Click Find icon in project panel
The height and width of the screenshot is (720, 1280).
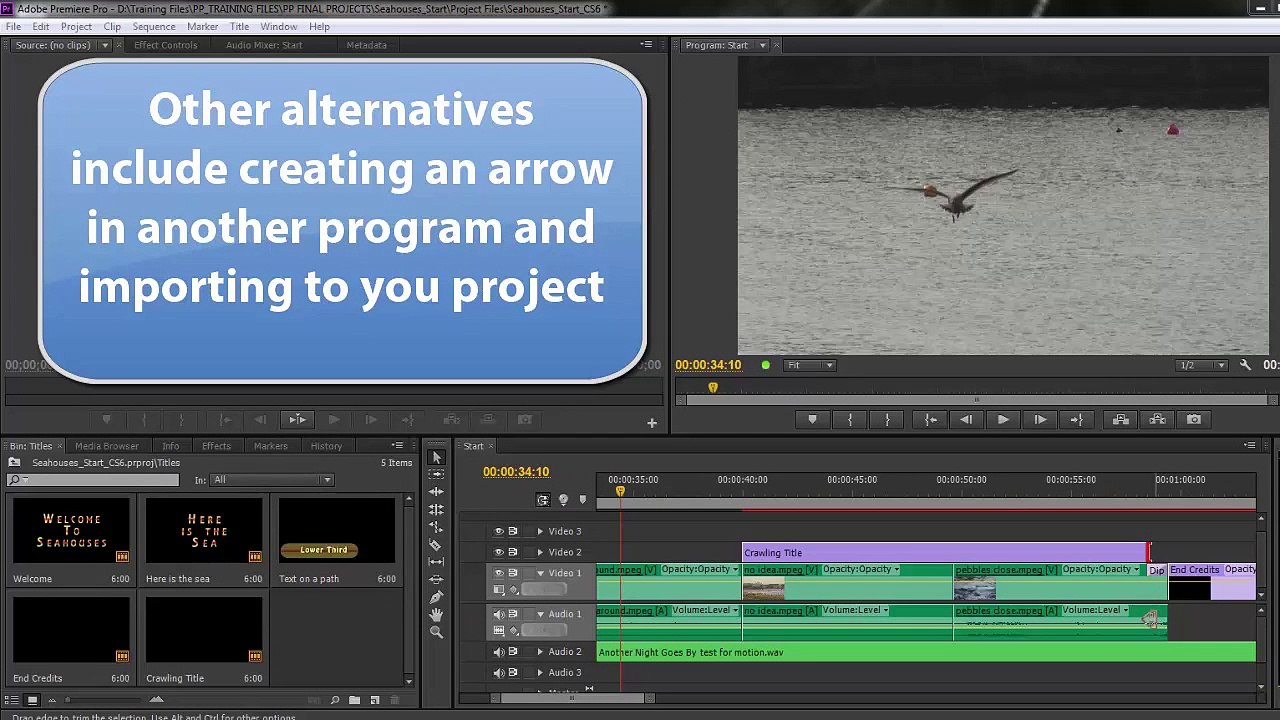335,700
